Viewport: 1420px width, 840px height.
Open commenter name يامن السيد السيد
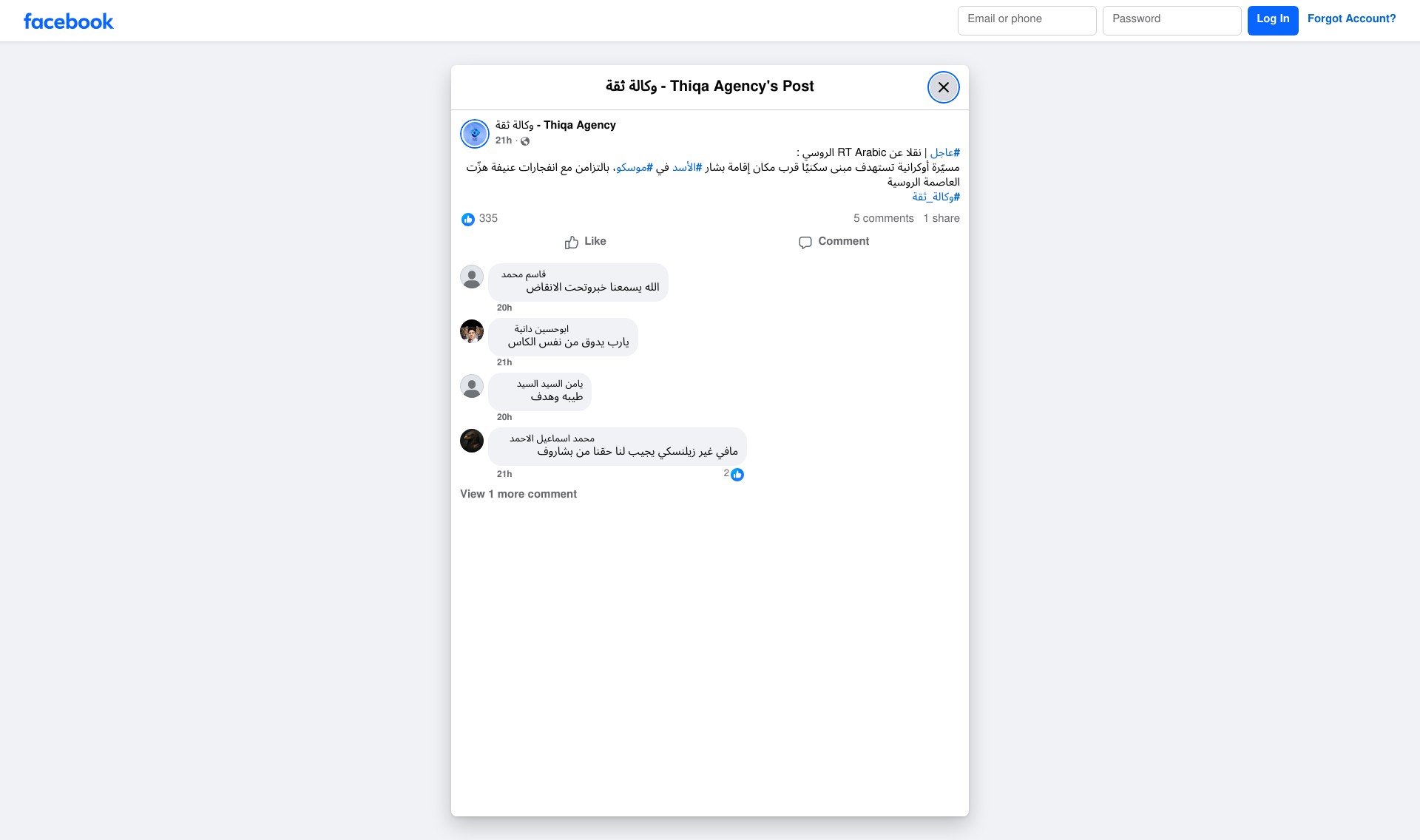(550, 384)
